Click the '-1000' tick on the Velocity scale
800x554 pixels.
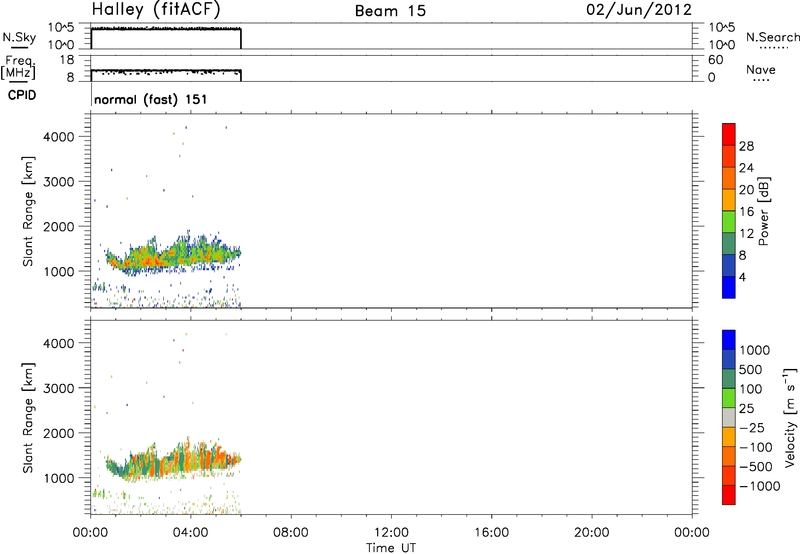point(760,486)
